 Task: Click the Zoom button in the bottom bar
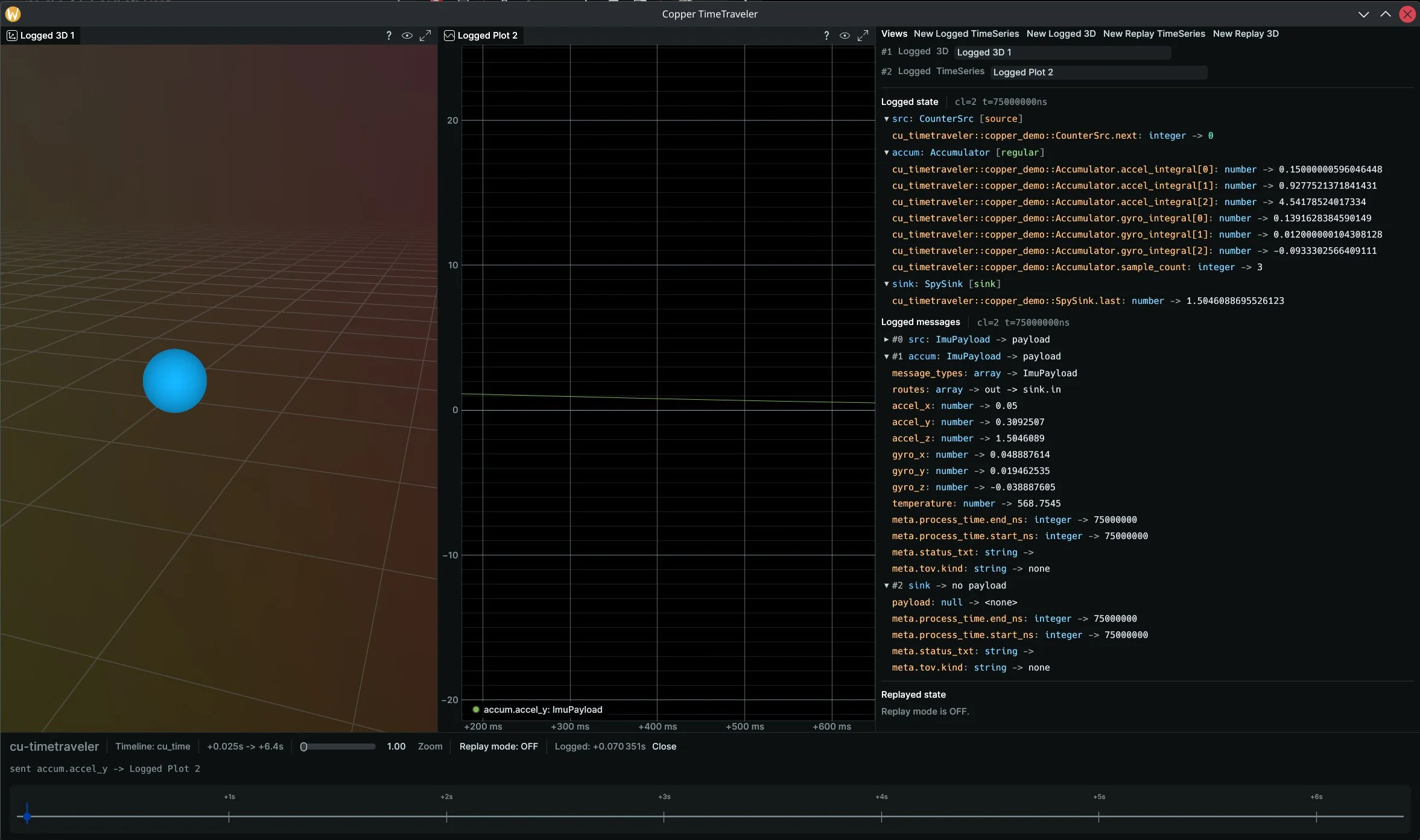coord(429,746)
